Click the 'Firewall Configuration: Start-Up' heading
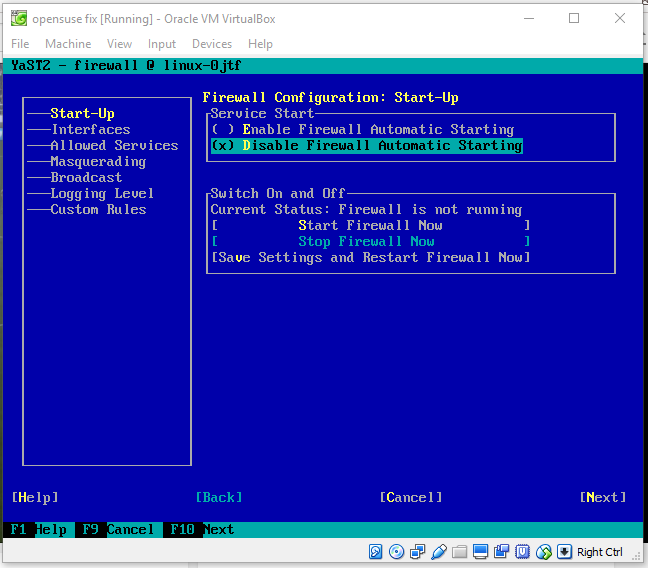Image resolution: width=648 pixels, height=568 pixels. [330, 98]
